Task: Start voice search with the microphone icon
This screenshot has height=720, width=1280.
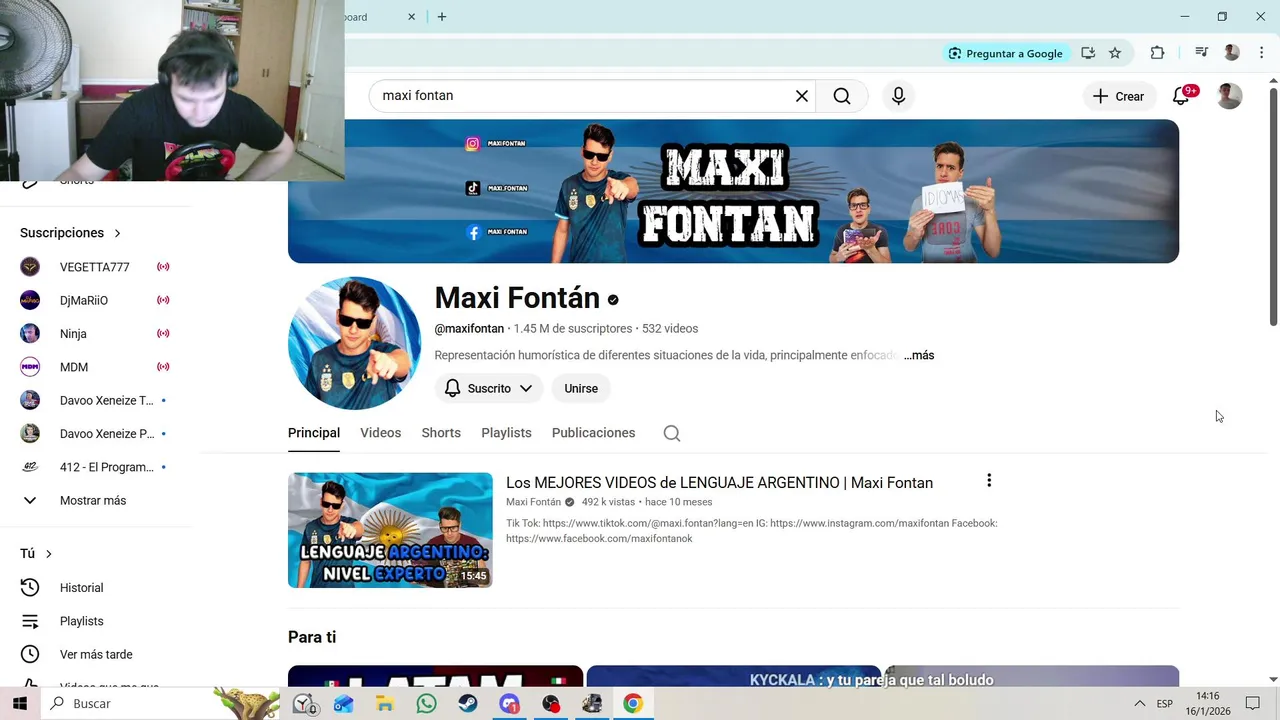Action: tap(898, 96)
